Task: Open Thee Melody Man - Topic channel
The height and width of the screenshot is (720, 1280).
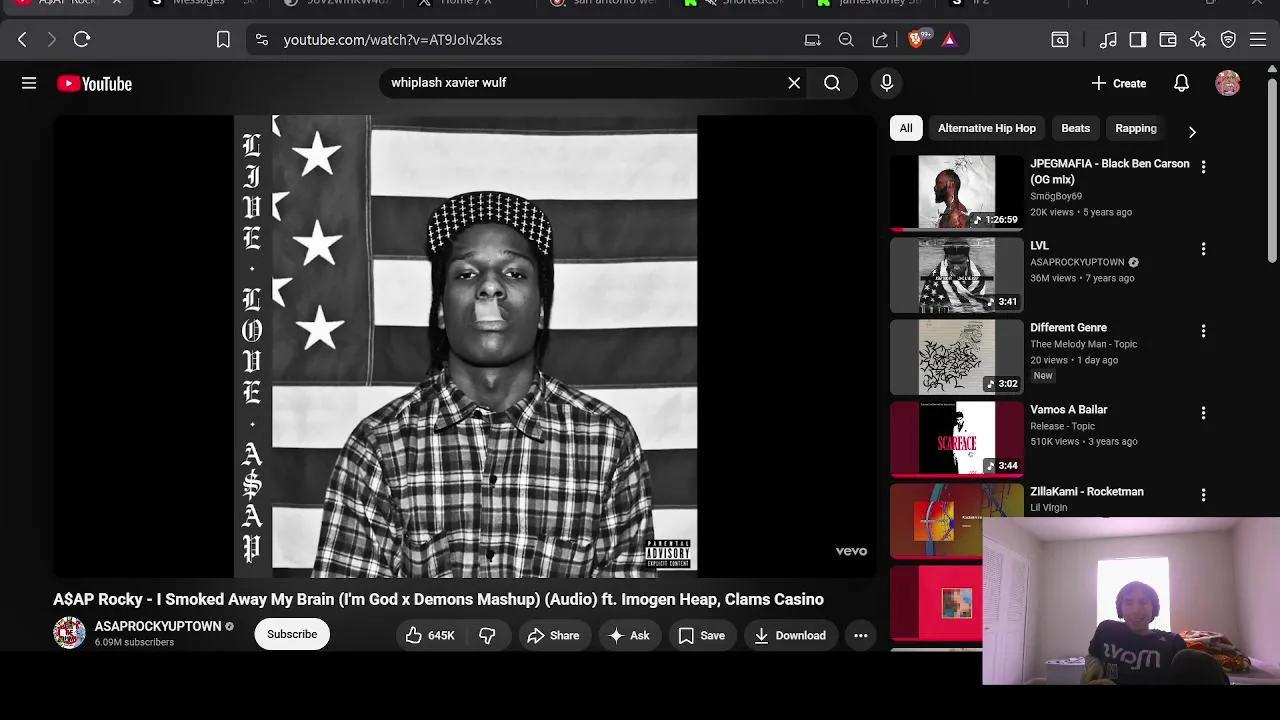Action: click(1084, 344)
